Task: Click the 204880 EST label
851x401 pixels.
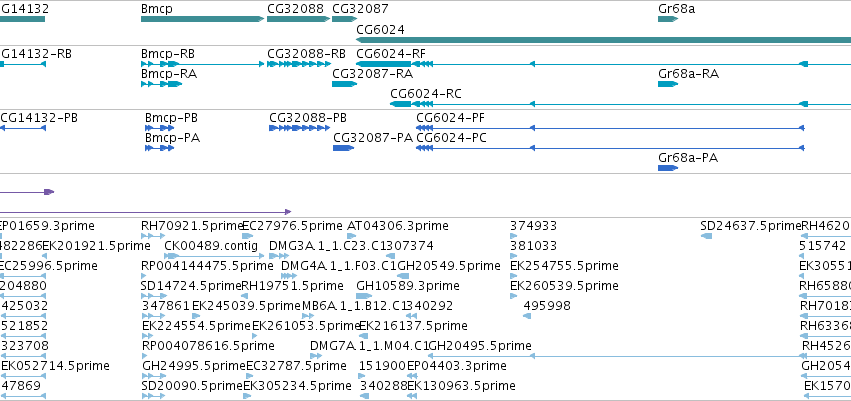Action: (x=23, y=286)
